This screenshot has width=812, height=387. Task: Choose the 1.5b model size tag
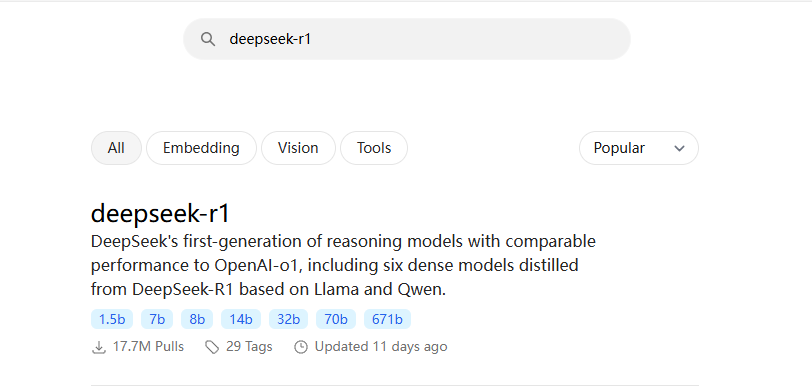click(x=112, y=319)
